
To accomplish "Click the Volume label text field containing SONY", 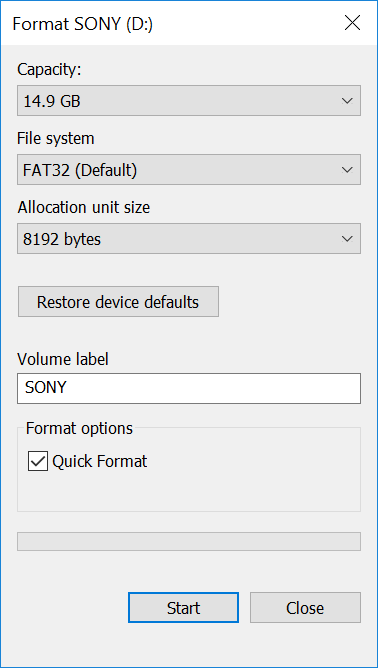I will point(189,389).
